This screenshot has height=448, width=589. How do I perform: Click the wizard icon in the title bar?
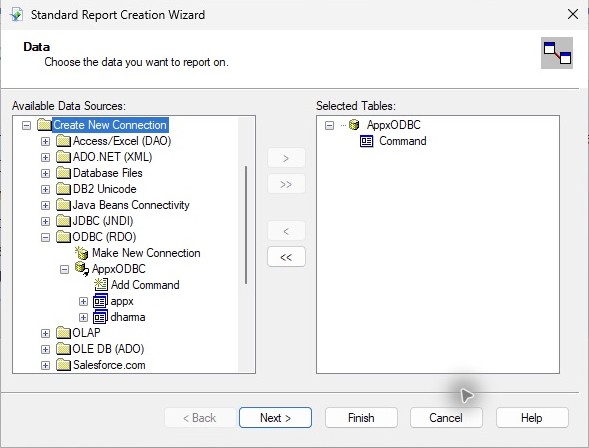point(16,15)
